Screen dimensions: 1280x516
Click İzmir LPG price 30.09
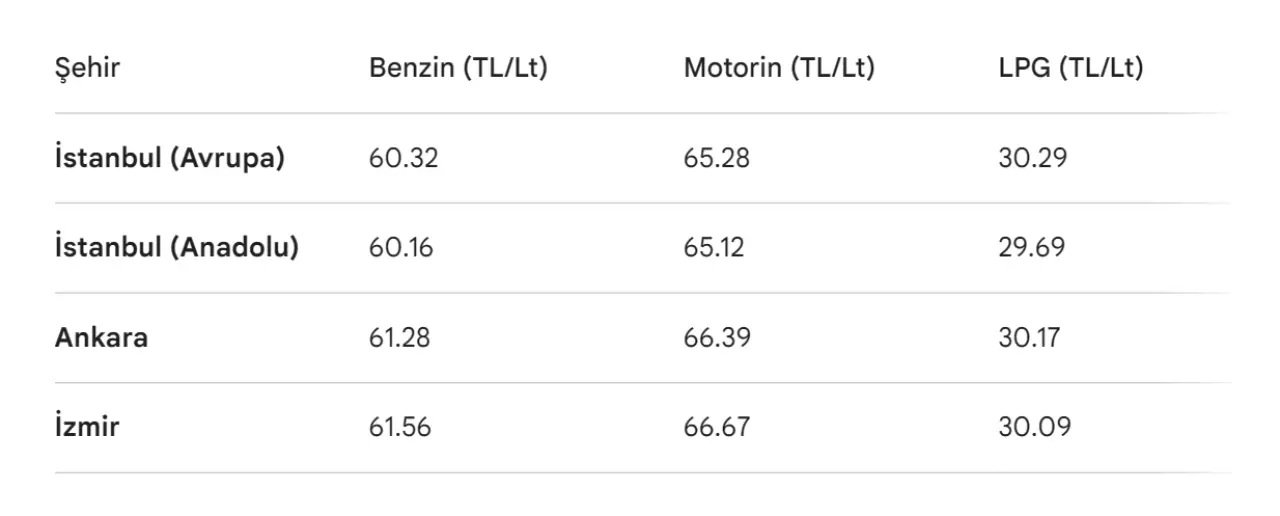(1034, 428)
